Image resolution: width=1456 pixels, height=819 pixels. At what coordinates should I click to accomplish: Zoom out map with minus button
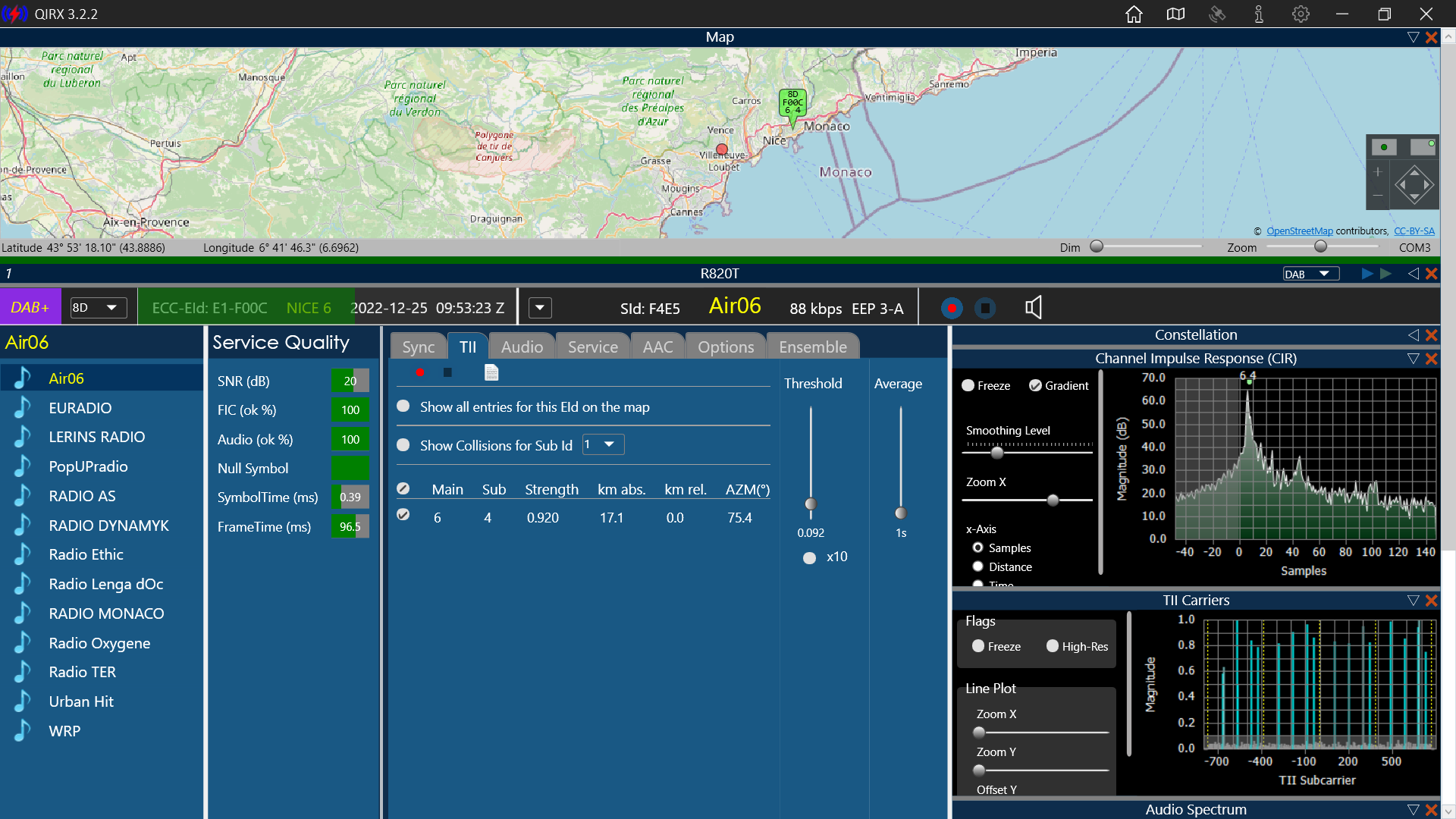click(x=1378, y=196)
